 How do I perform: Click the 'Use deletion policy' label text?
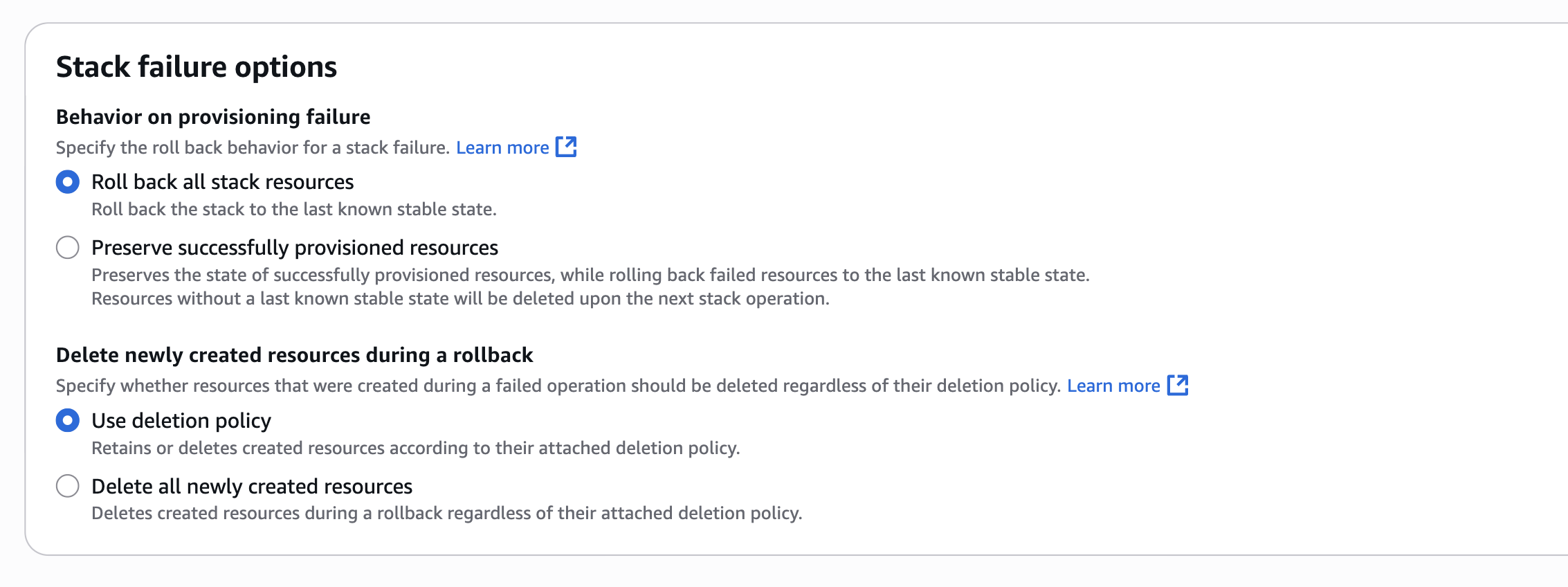[181, 421]
